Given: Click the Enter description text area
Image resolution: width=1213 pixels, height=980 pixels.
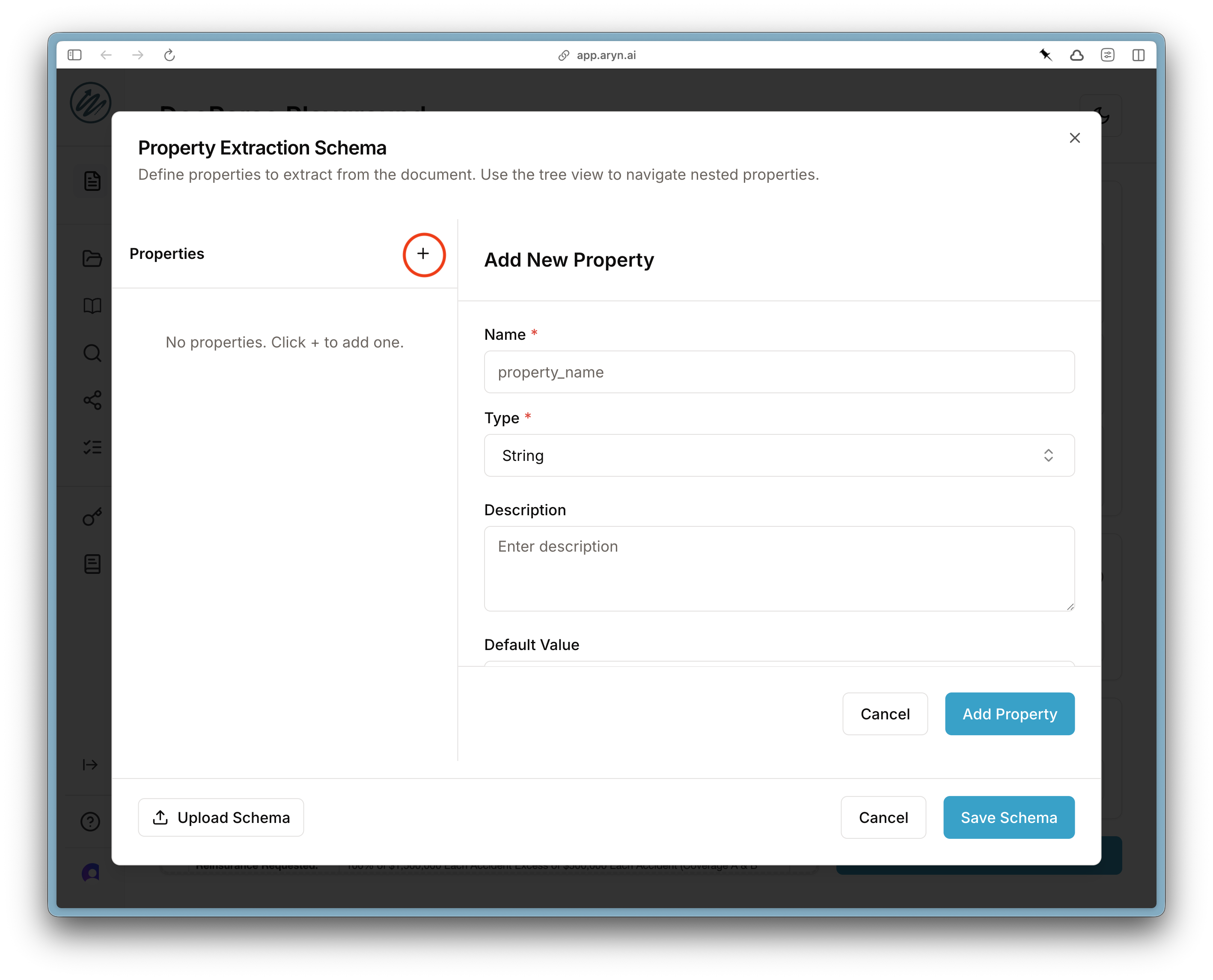Looking at the screenshot, I should pos(779,568).
